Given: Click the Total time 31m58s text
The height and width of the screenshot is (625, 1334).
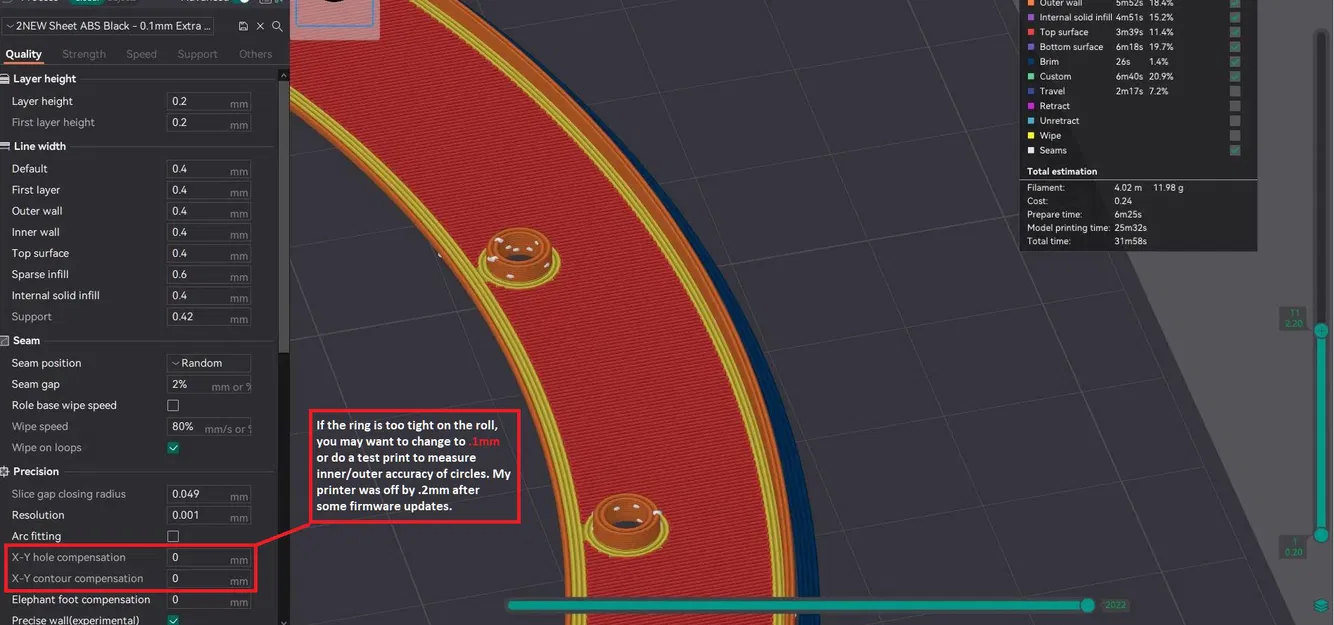Looking at the screenshot, I should (1130, 241).
